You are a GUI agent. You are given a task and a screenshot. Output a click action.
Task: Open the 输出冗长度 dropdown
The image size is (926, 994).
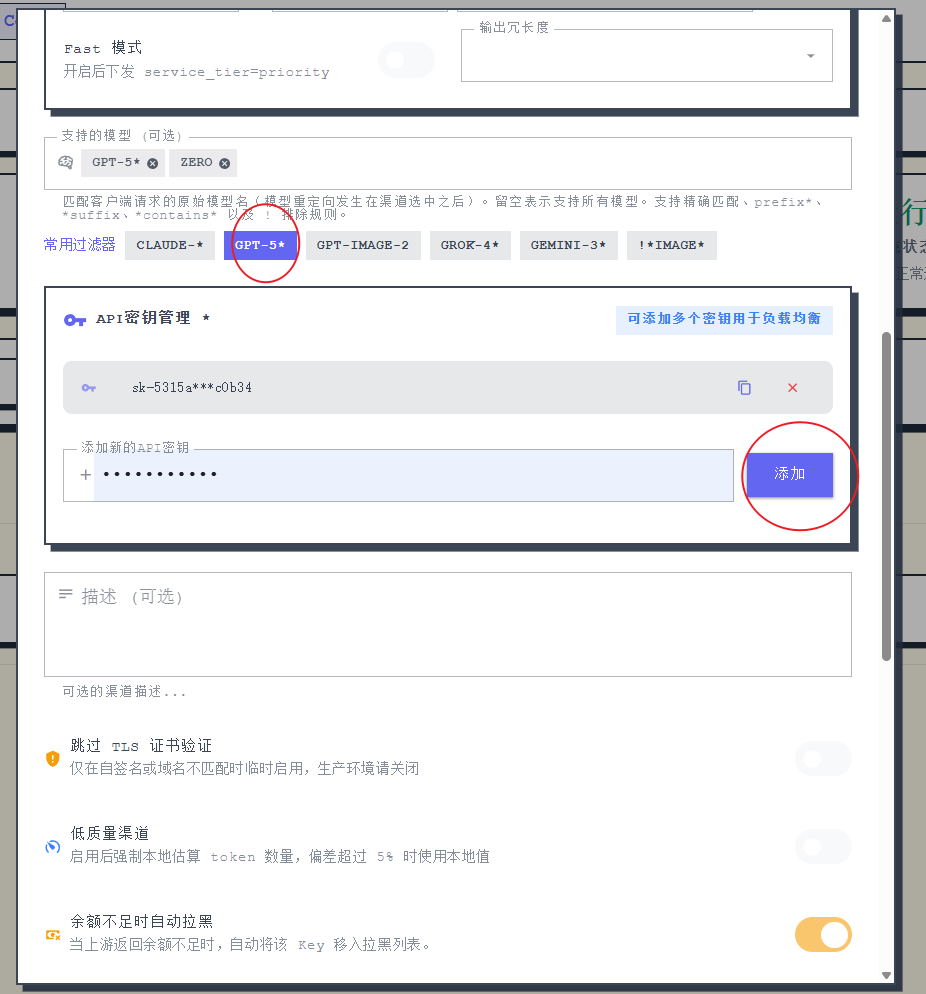pos(646,56)
